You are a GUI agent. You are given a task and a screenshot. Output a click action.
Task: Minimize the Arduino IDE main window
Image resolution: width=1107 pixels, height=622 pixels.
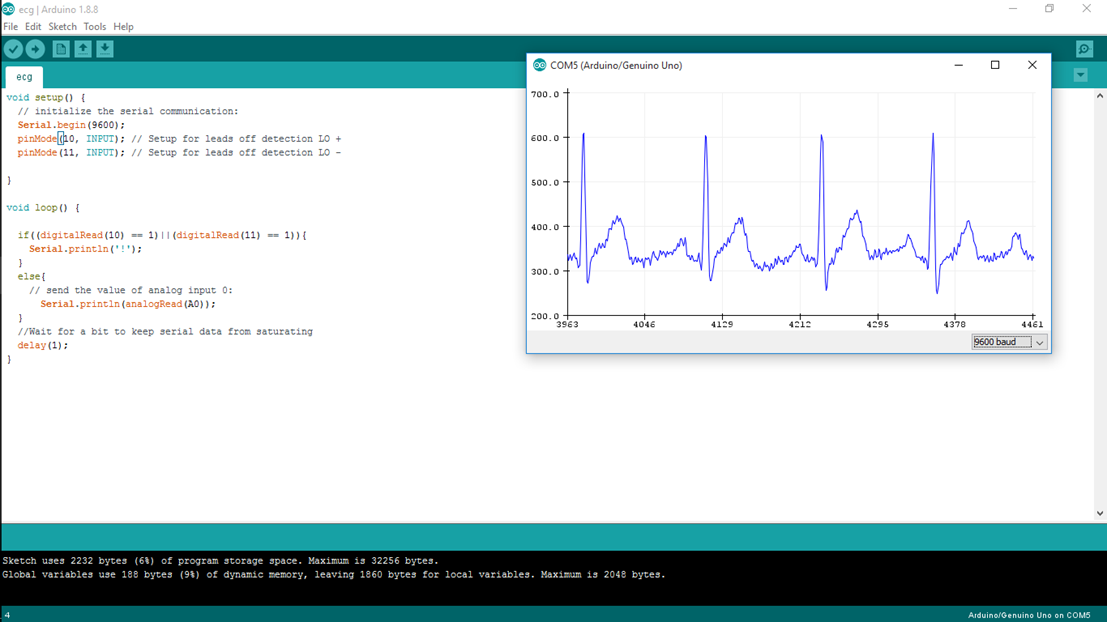point(1013,8)
